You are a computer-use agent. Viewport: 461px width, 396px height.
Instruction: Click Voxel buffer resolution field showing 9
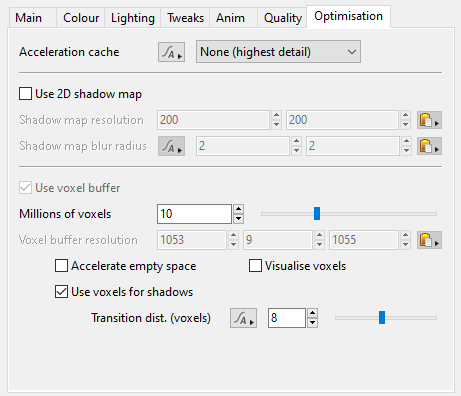278,240
